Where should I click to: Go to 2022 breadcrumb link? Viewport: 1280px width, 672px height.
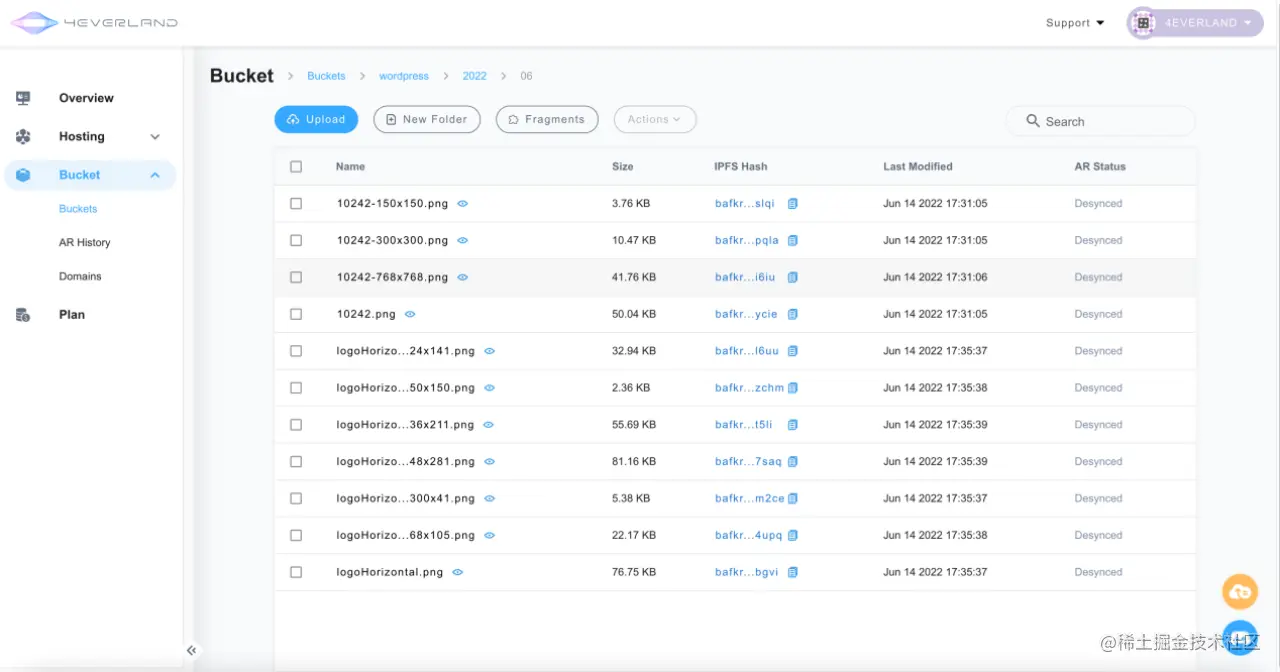click(x=474, y=76)
